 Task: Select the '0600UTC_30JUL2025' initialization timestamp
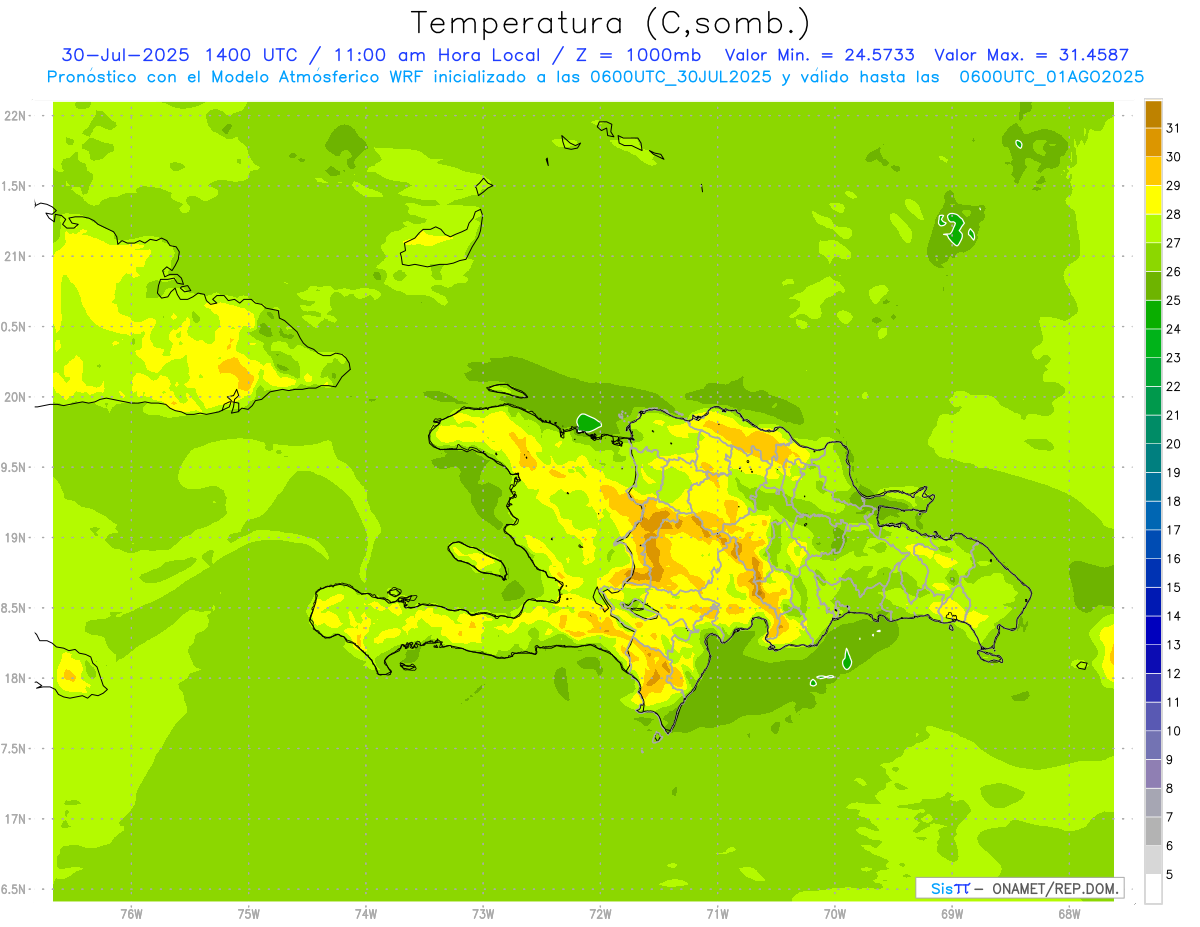(681, 76)
